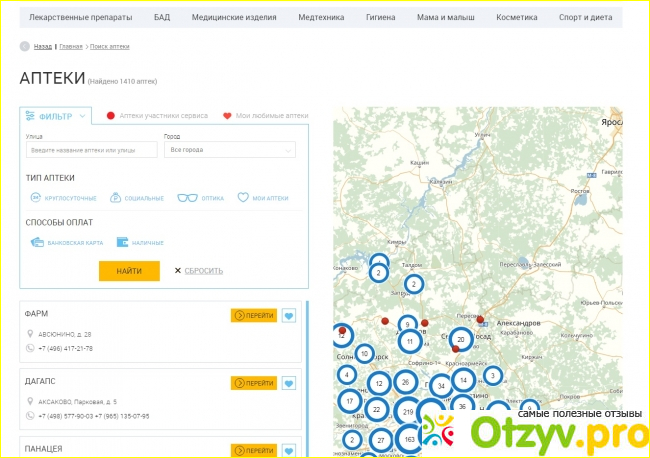650x458 pixels.
Task: Collapse the ФИЛЬТР panel chevron
Action: (x=82, y=116)
